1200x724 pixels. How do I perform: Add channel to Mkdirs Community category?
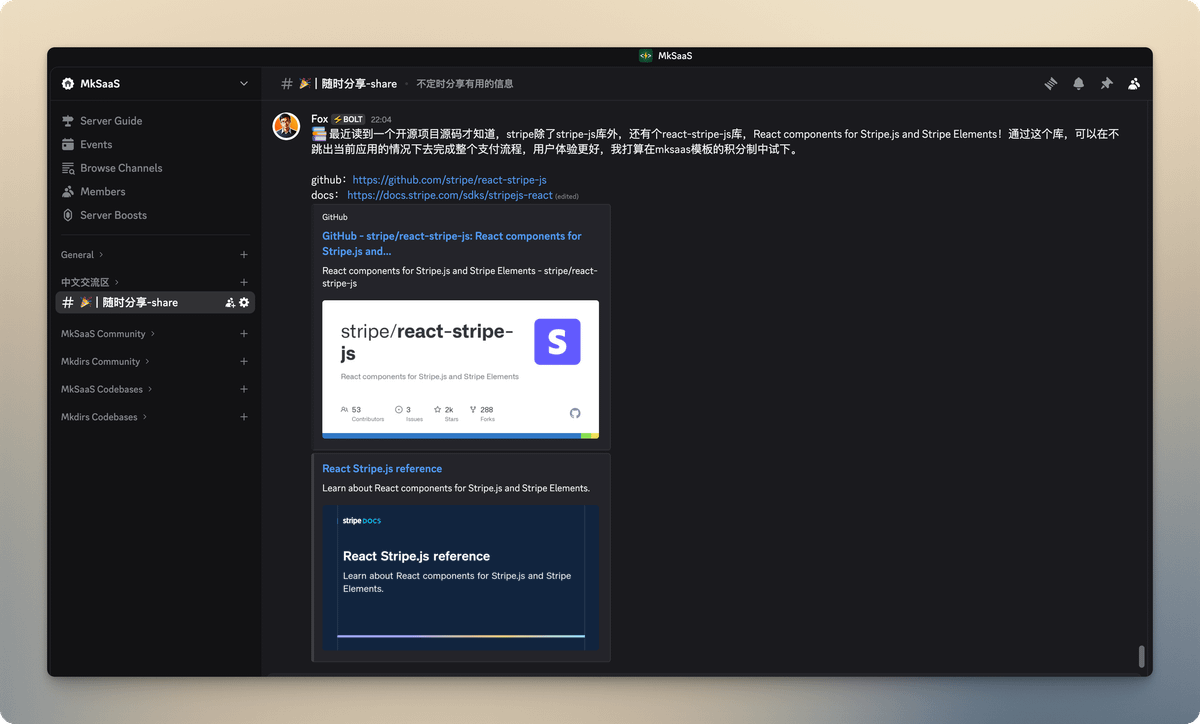tap(244, 362)
